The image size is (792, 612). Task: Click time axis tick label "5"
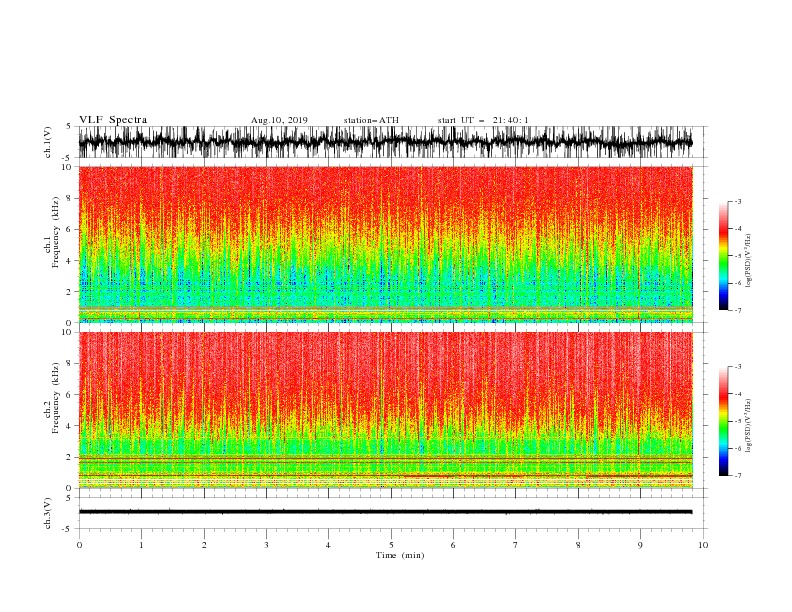click(x=391, y=545)
